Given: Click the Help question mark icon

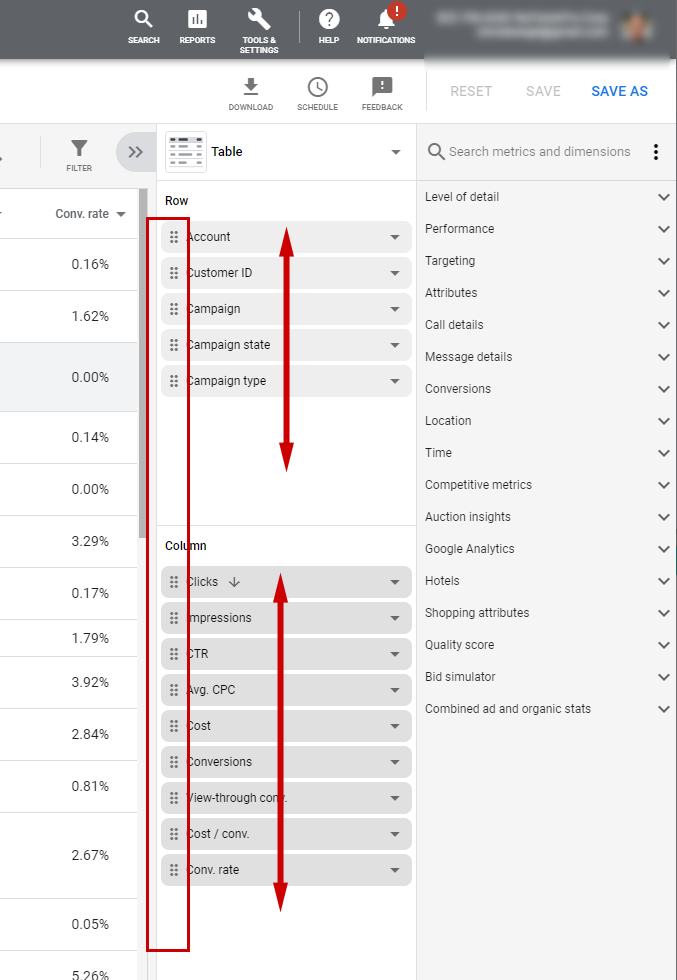Looking at the screenshot, I should point(329,19).
